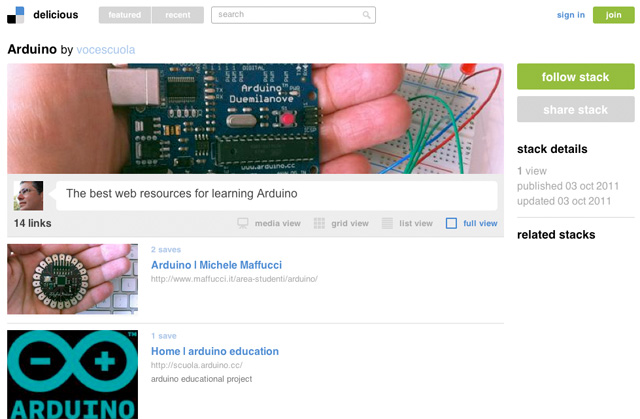Switch to the recent tab
This screenshot has height=419, width=640.
point(178,15)
